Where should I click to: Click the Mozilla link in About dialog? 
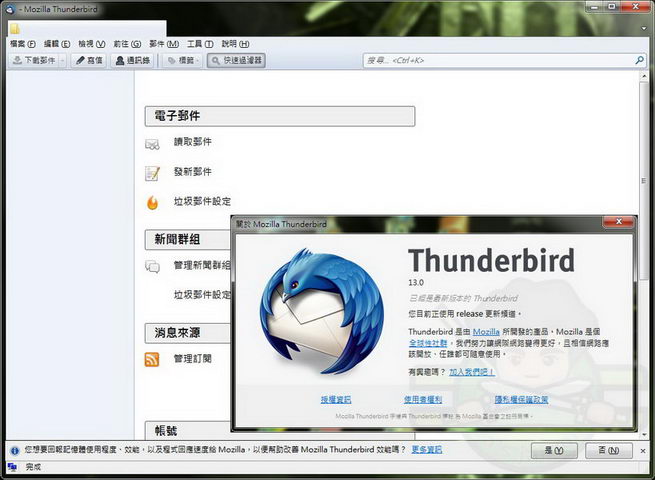pyautogui.click(x=486, y=330)
